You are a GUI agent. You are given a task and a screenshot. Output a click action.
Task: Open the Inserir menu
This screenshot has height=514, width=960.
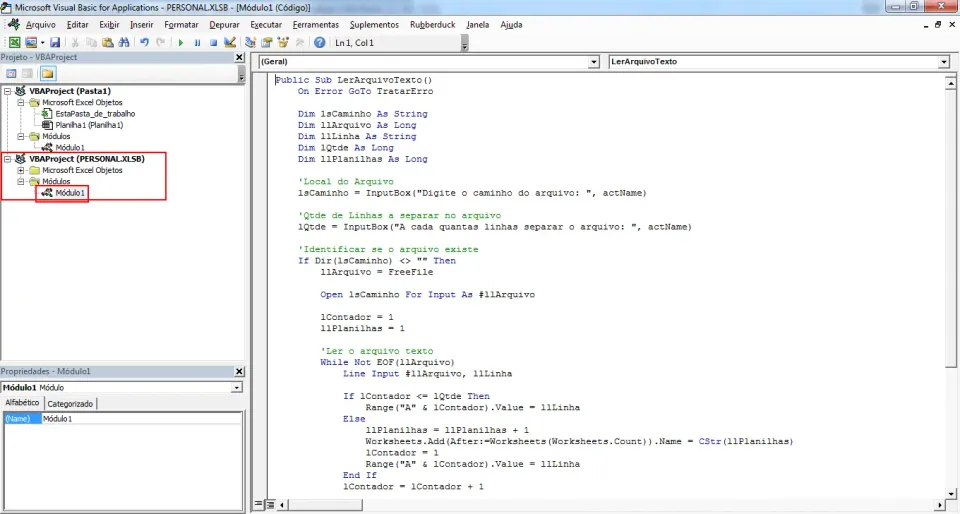click(x=141, y=24)
